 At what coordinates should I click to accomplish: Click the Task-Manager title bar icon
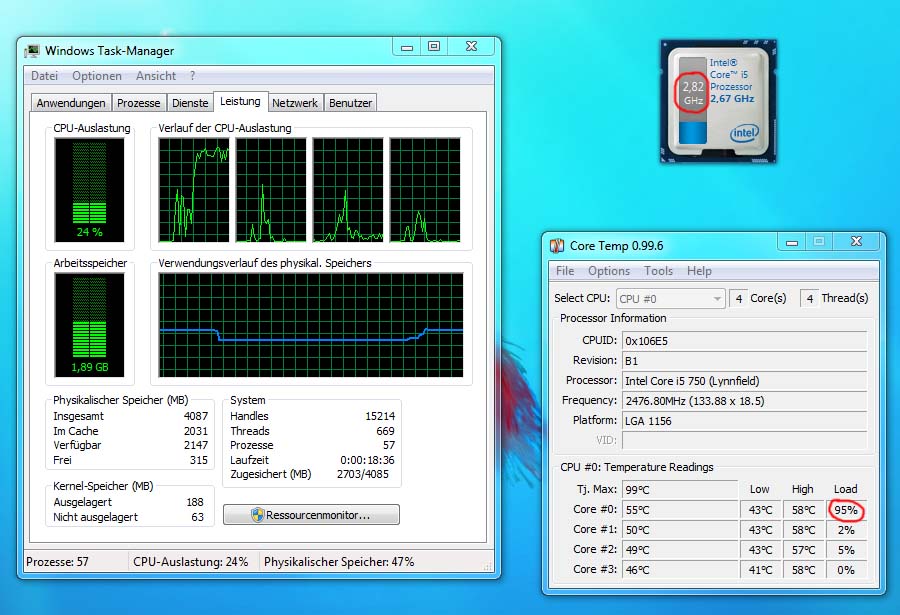pos(32,51)
